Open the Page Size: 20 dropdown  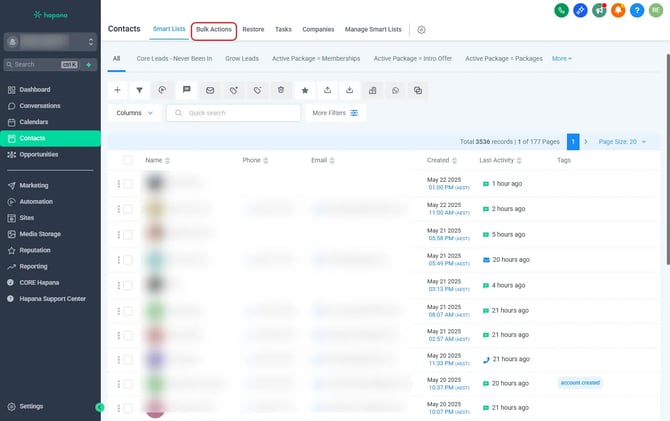pos(622,142)
